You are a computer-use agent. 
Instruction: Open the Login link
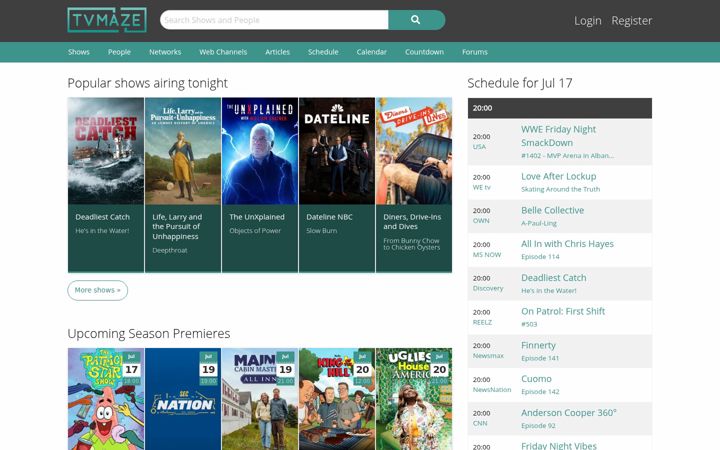587,21
